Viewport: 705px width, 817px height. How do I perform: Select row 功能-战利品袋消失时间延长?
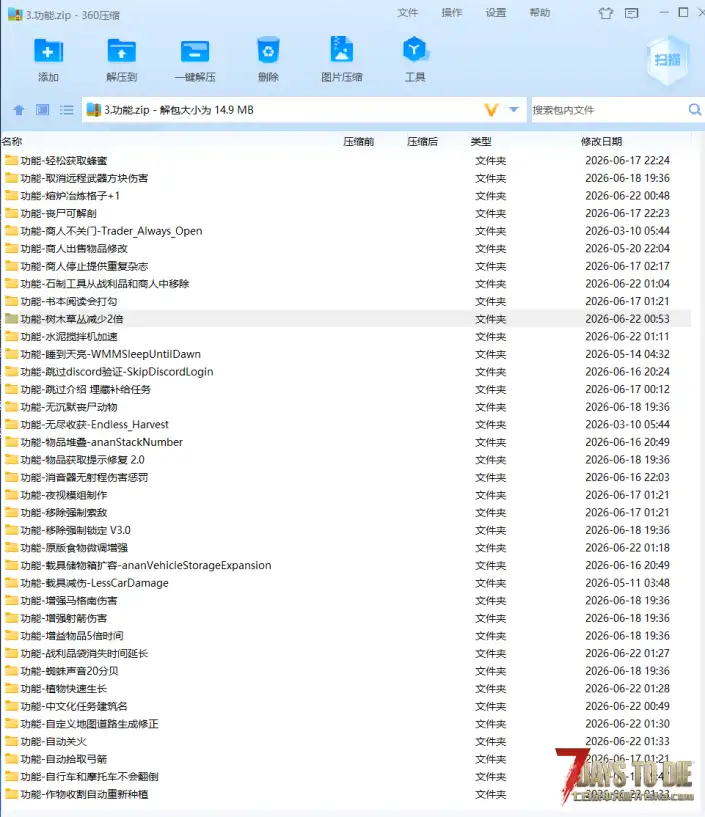coord(347,653)
